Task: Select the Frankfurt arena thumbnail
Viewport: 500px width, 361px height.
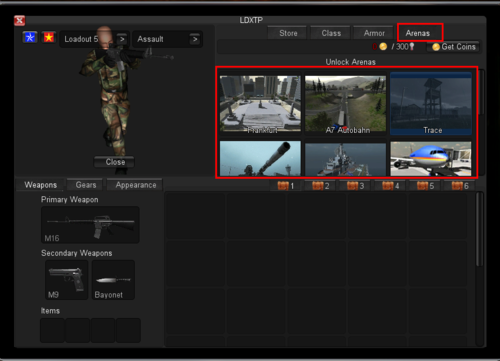Action: pyautogui.click(x=260, y=104)
